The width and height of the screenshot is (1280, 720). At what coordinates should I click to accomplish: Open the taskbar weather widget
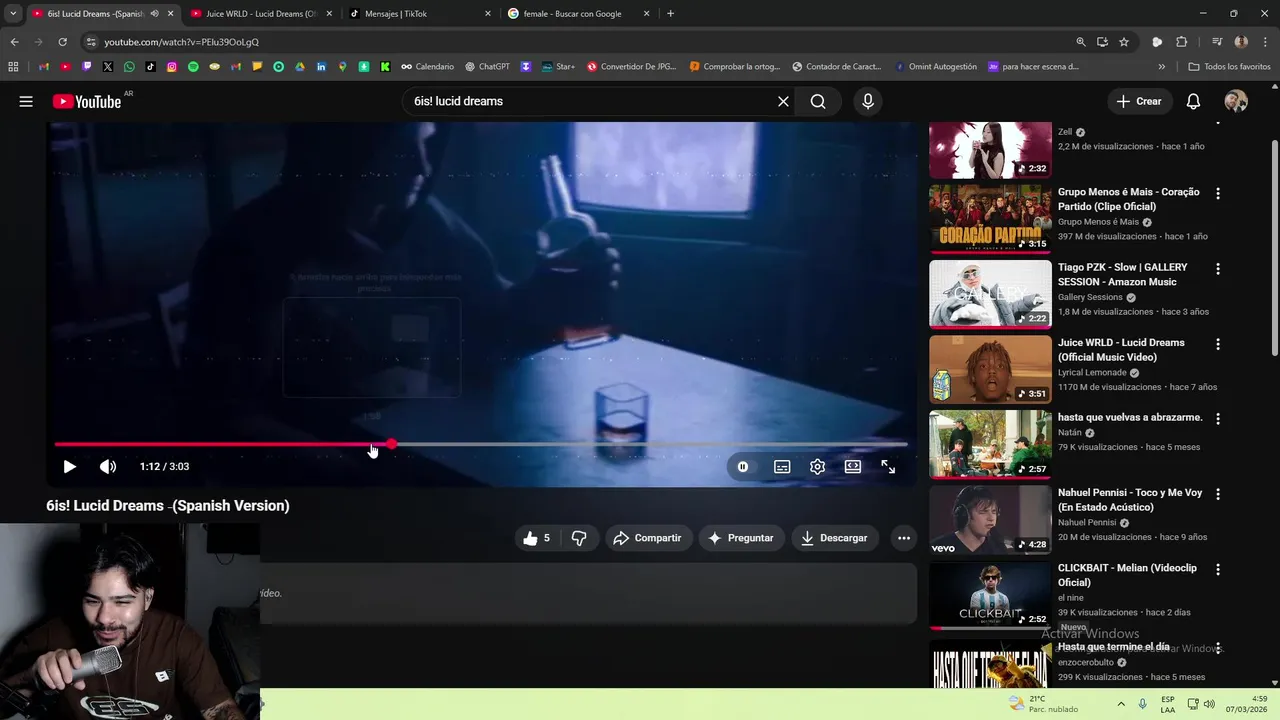pos(1043,704)
